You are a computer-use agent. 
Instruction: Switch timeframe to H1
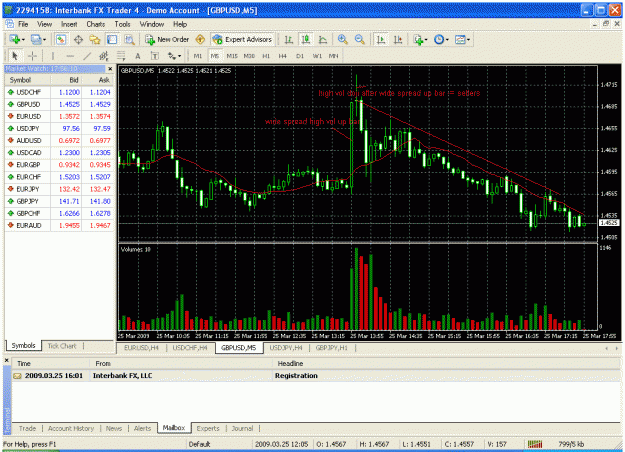pos(266,56)
